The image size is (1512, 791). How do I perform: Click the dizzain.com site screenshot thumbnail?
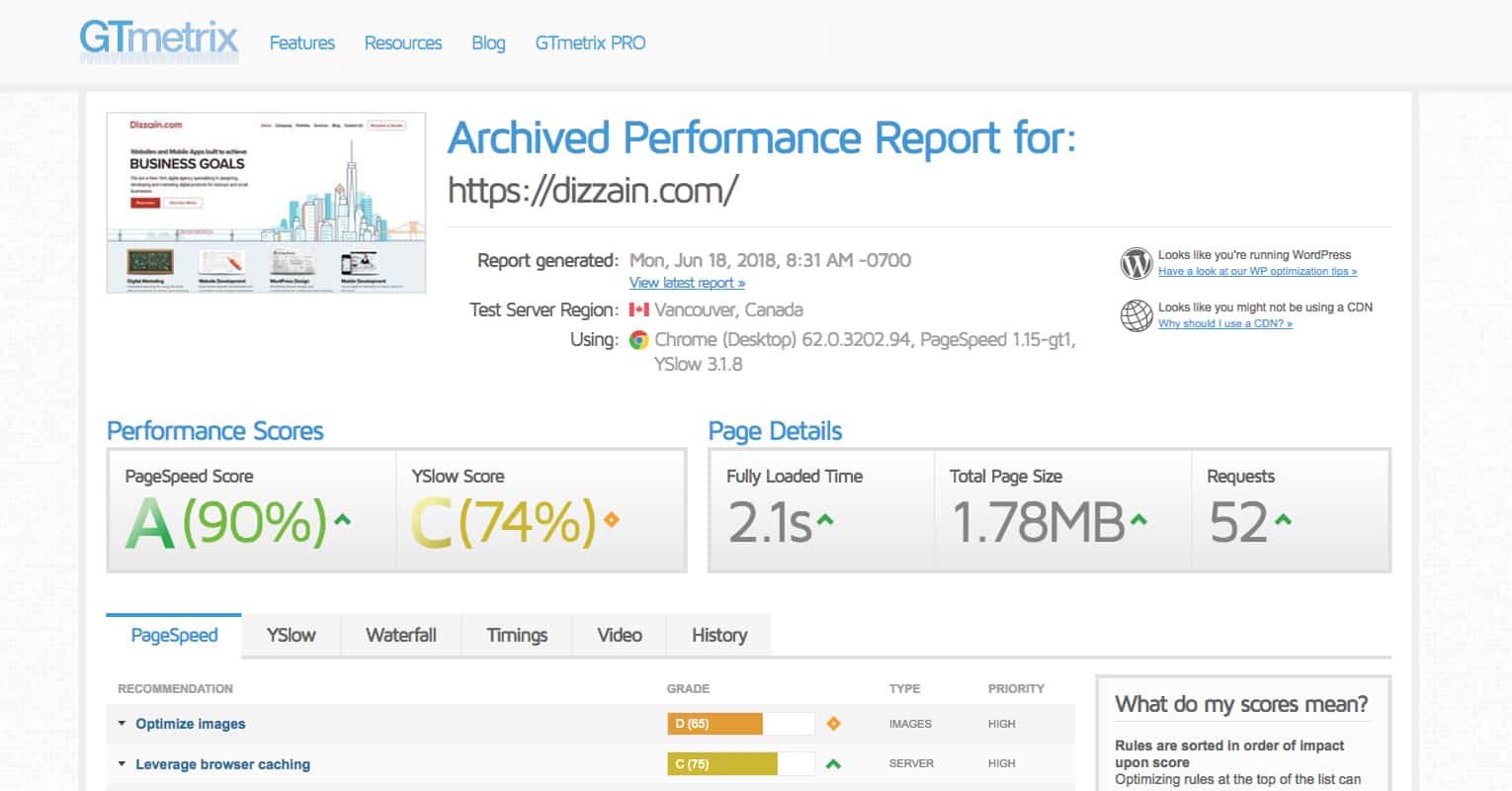click(x=266, y=203)
